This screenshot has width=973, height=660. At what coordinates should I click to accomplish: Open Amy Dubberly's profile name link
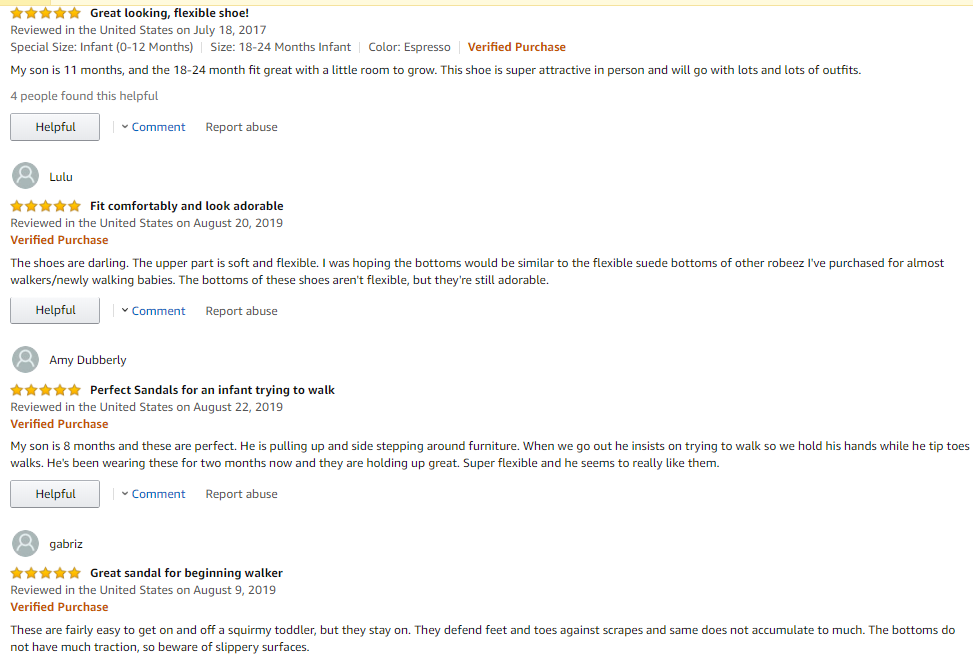tap(88, 360)
